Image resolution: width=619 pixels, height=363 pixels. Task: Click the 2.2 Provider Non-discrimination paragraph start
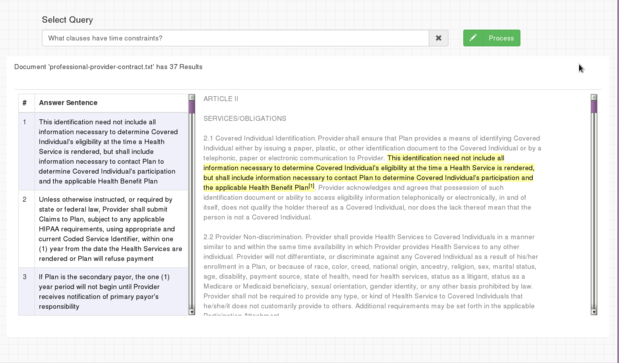[x=253, y=237]
